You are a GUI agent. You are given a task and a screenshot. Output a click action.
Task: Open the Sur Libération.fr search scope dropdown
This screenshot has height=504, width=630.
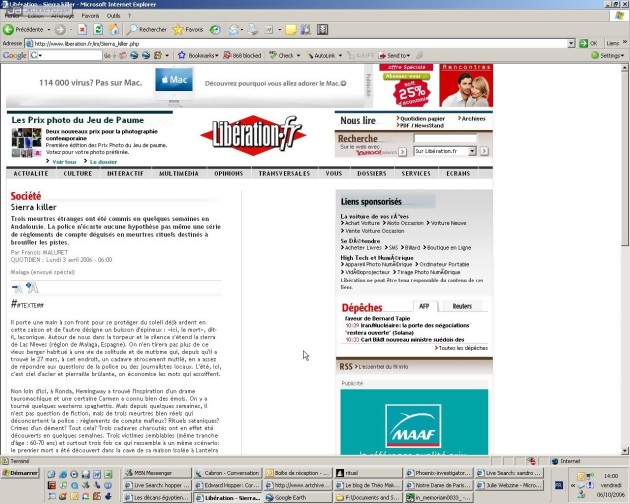(472, 151)
